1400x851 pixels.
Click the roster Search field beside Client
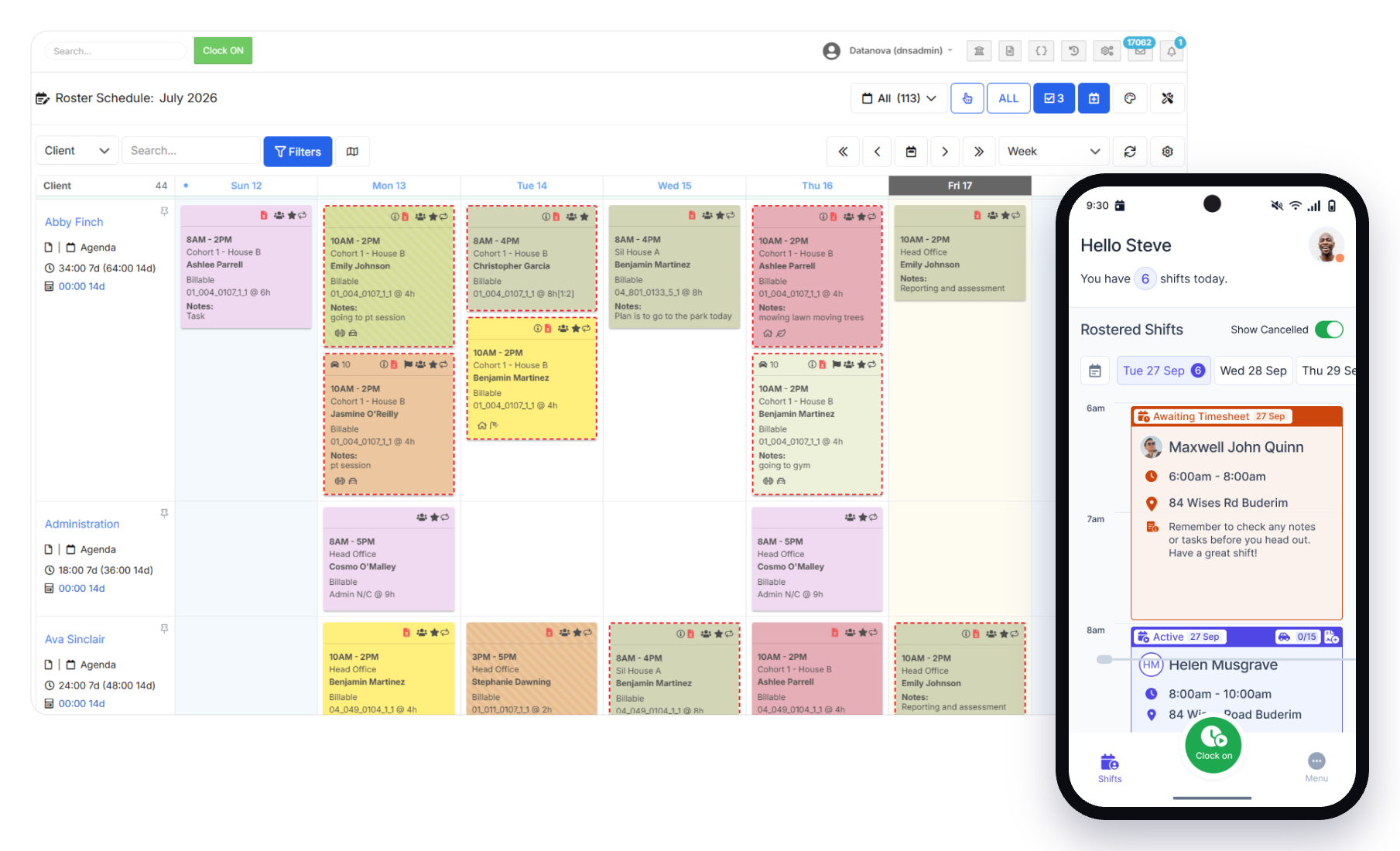pyautogui.click(x=191, y=151)
